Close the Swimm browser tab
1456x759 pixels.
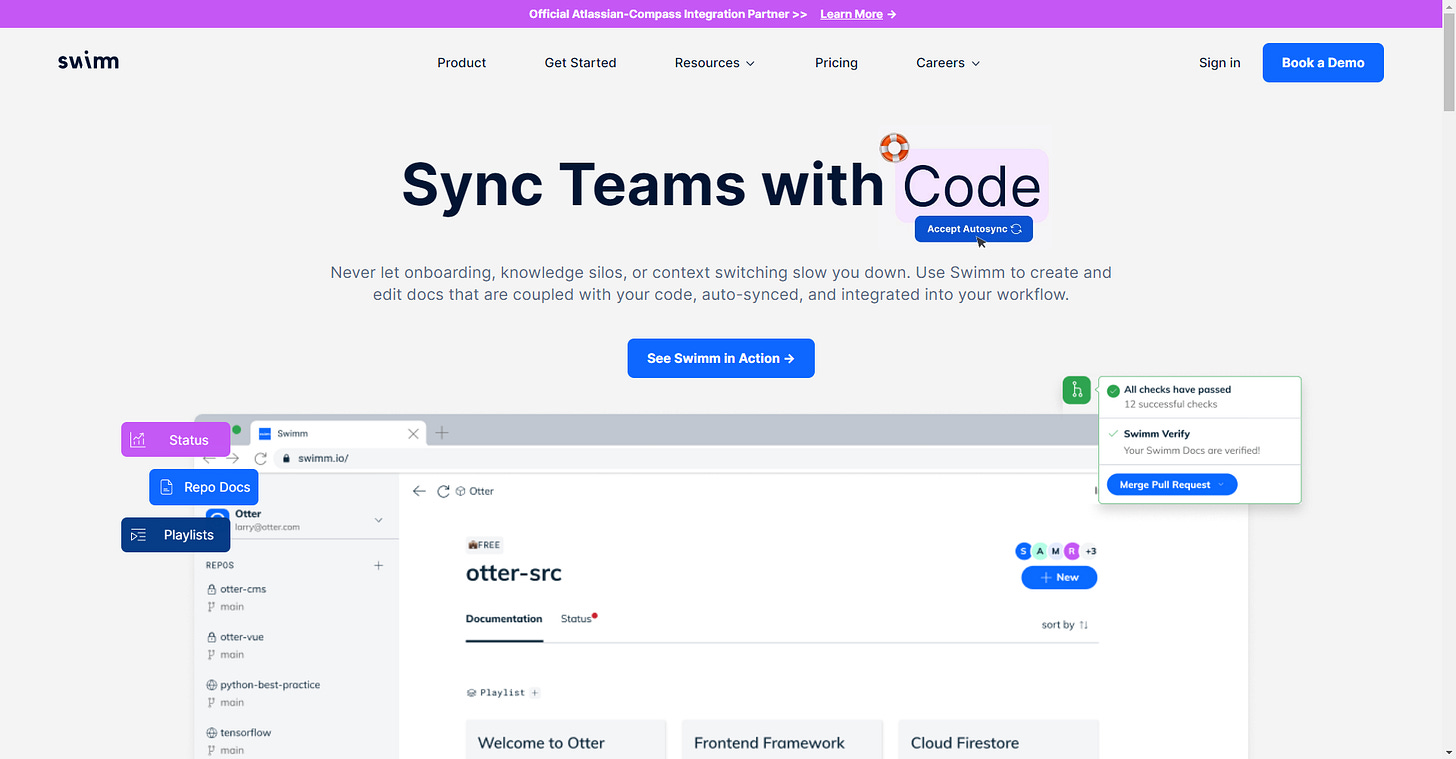tap(413, 434)
